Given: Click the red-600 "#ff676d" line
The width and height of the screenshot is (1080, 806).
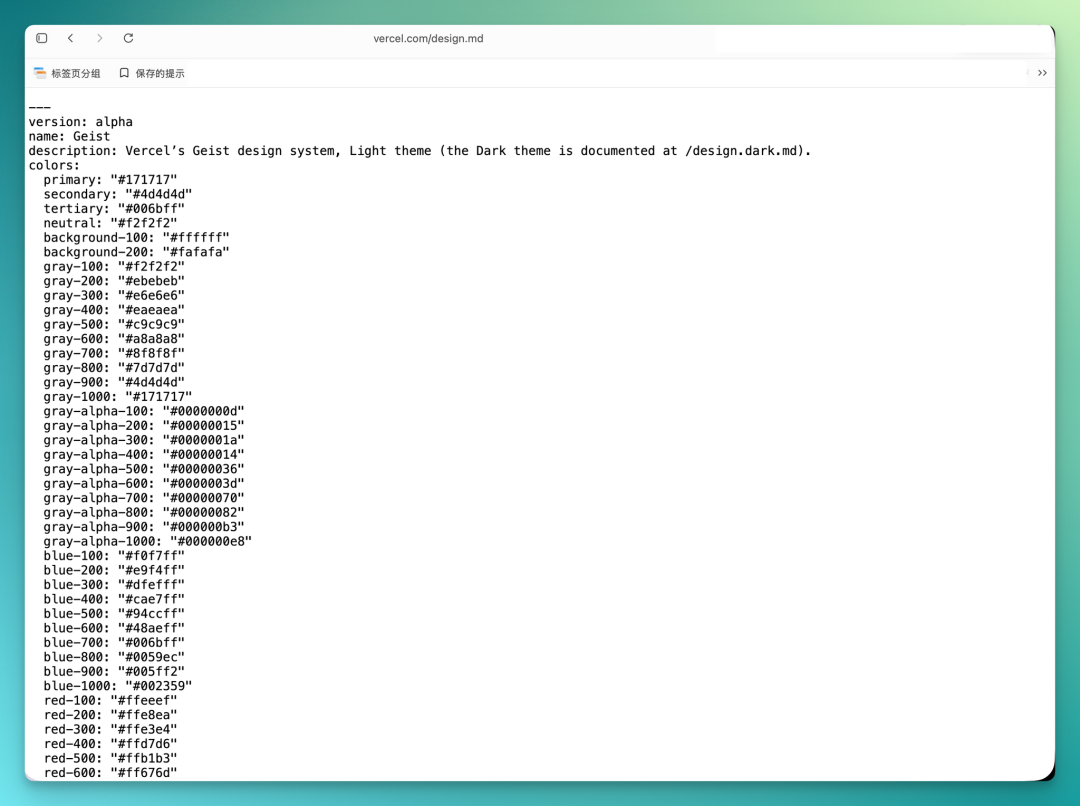Looking at the screenshot, I should coord(110,773).
